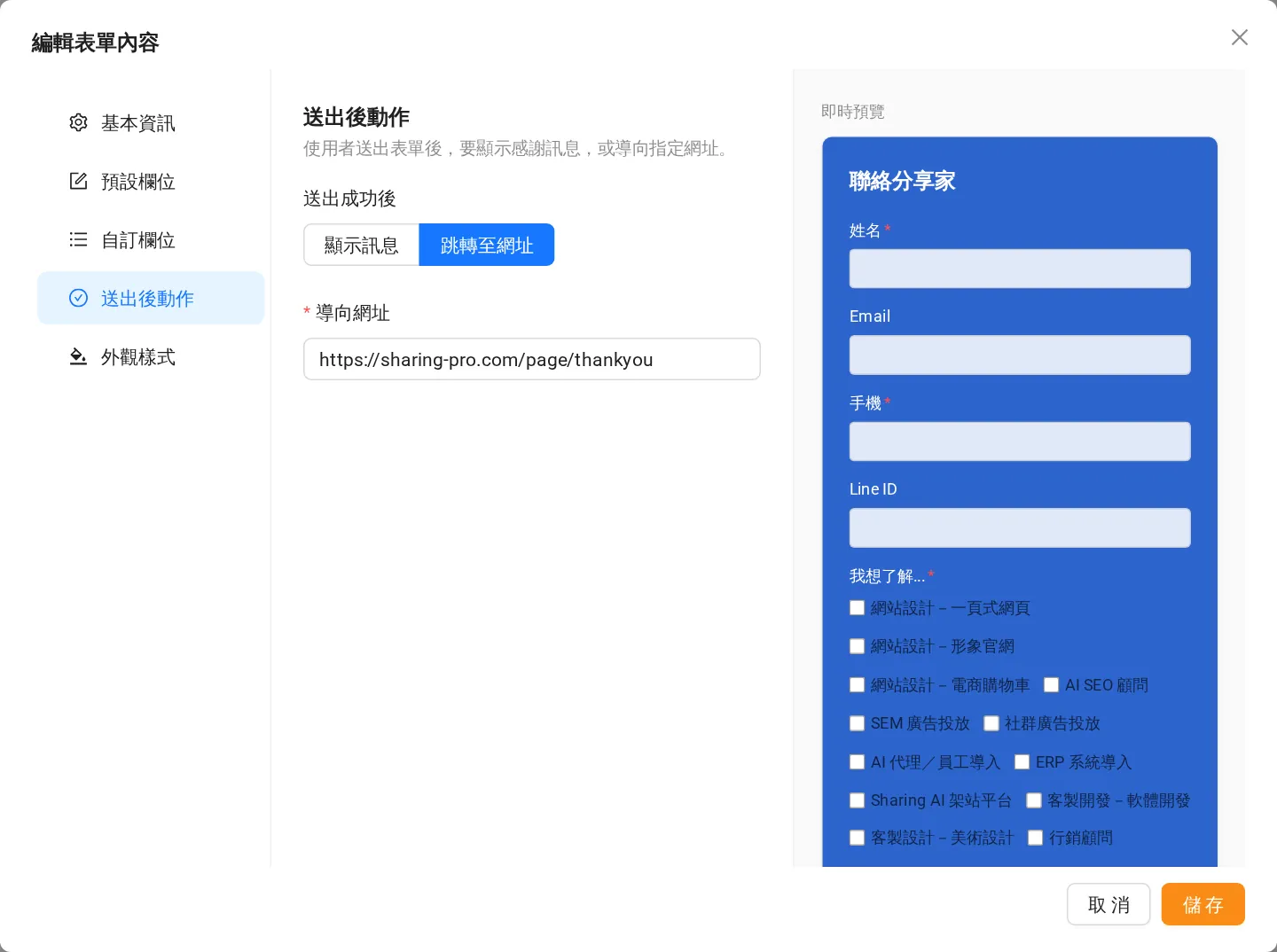Click the paint bucket icon beside 外觀樣式
This screenshot has height=952, width=1277.
78,356
